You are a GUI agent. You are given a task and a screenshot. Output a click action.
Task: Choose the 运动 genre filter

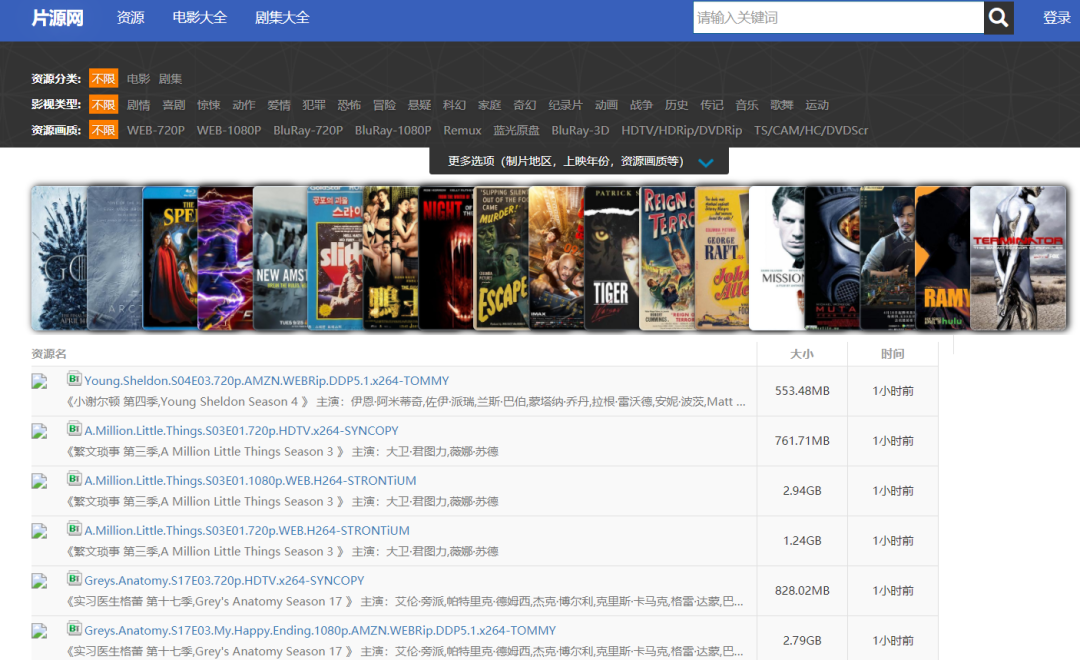[817, 105]
